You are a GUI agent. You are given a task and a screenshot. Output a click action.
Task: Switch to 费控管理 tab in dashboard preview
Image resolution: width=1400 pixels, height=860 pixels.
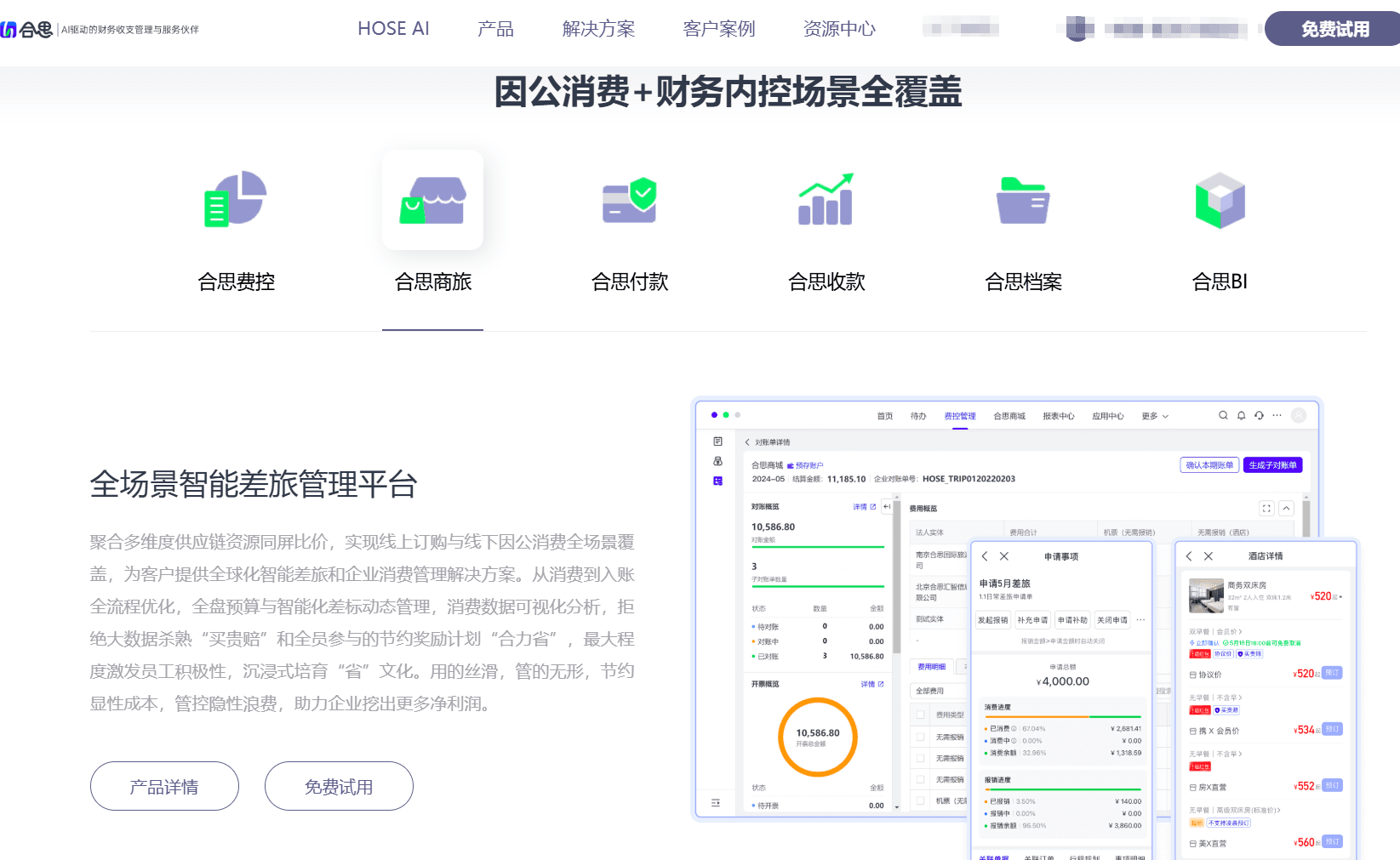[960, 416]
